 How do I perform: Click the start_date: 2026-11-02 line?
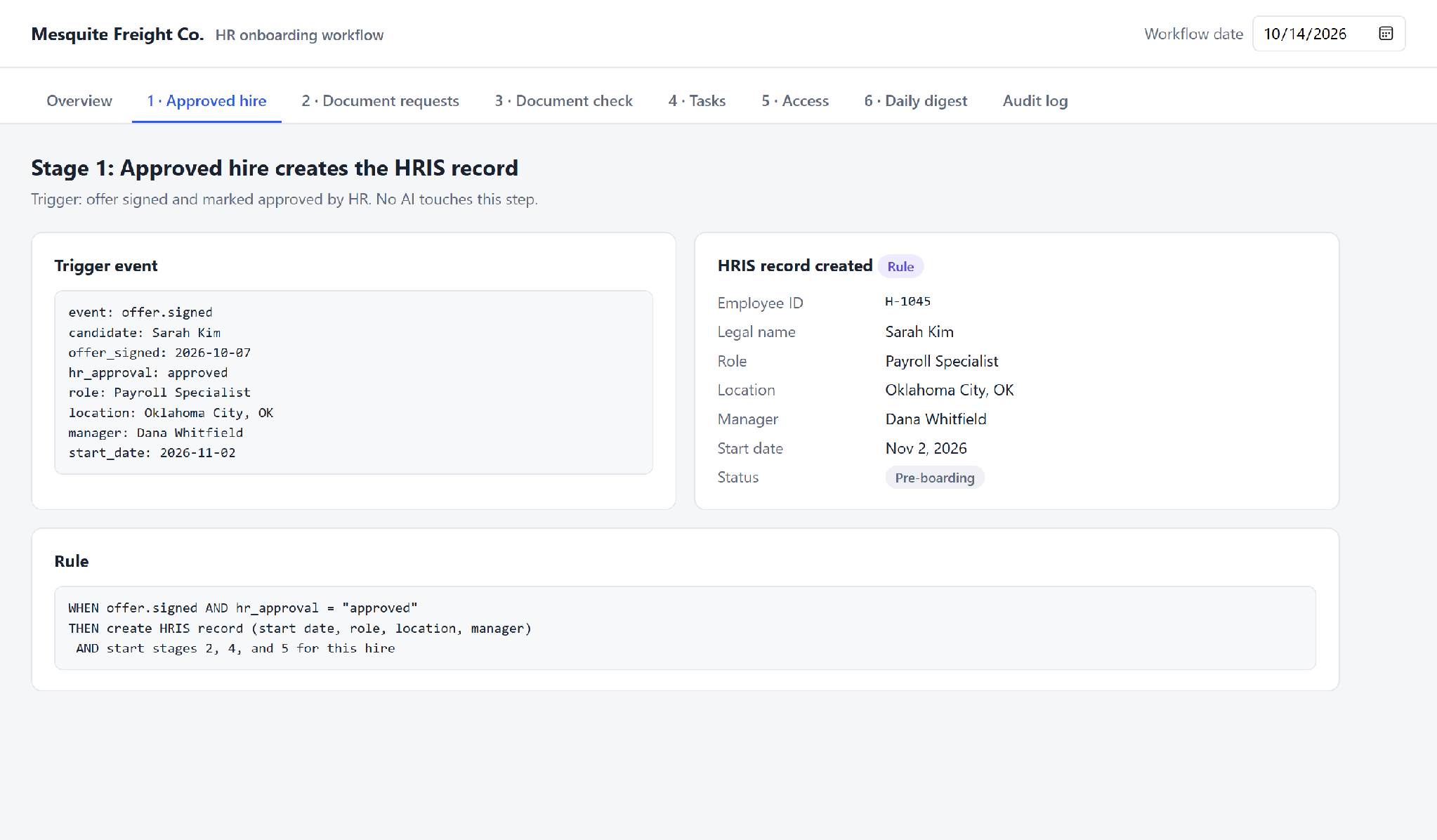coord(152,453)
